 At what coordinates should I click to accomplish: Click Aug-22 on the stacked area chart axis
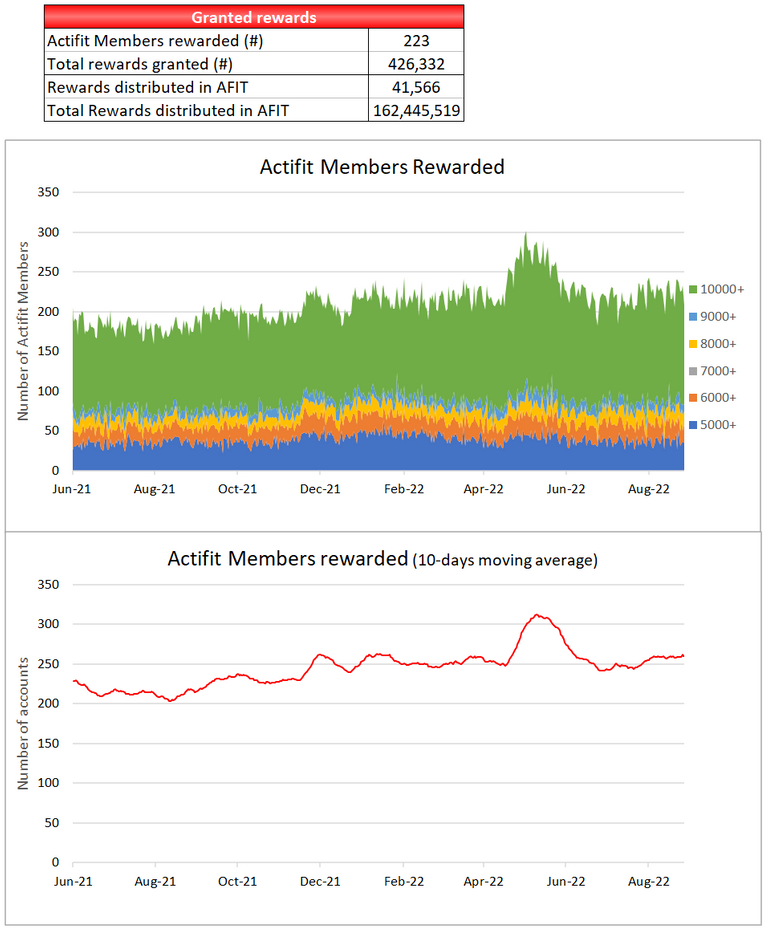[648, 489]
